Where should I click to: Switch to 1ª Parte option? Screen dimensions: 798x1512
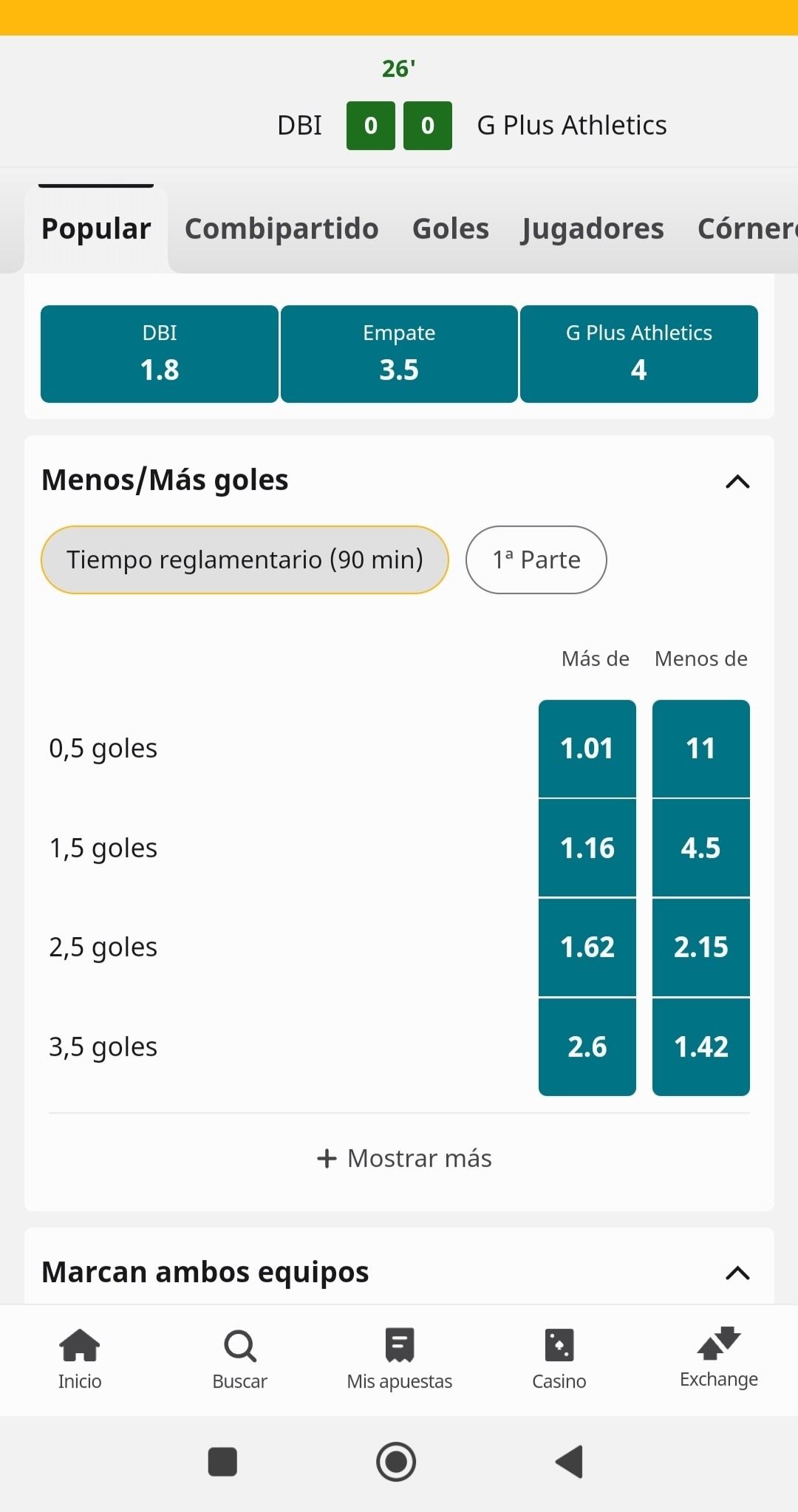pos(536,559)
